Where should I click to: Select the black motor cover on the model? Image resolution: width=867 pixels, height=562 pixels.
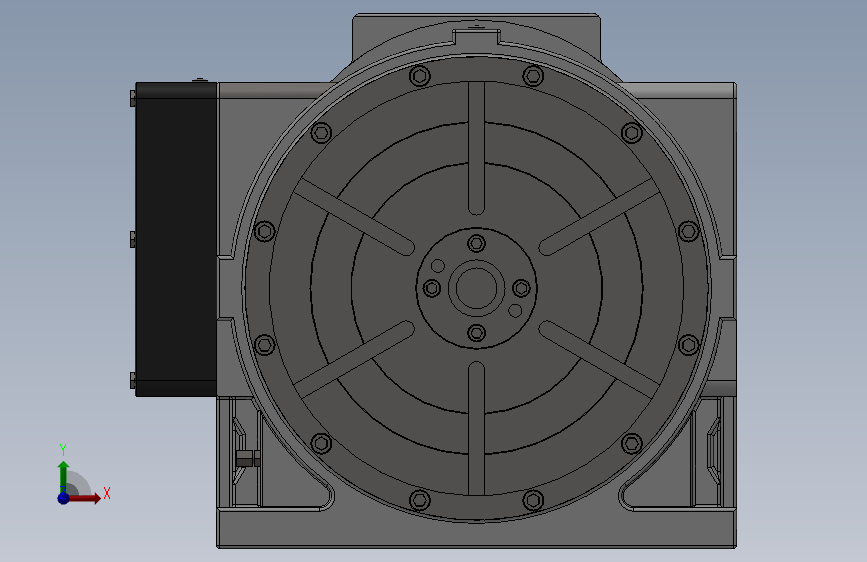coord(176,240)
